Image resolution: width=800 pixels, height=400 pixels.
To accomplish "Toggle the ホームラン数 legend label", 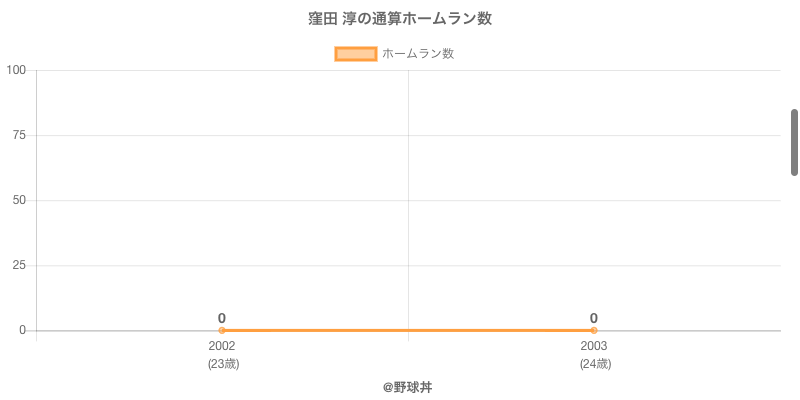I will click(418, 54).
